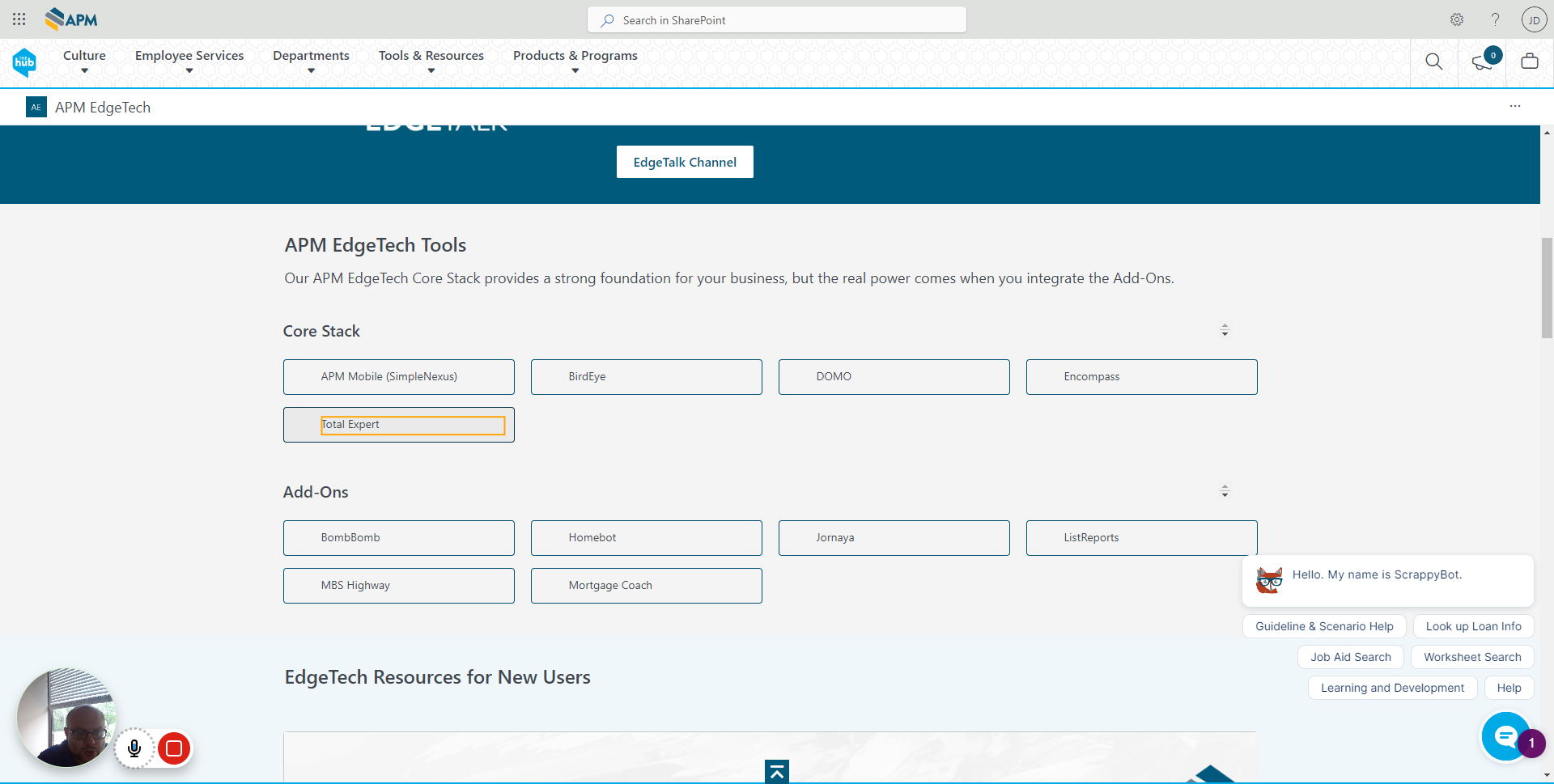
Task: Open the BirdEye tile
Action: pos(647,377)
